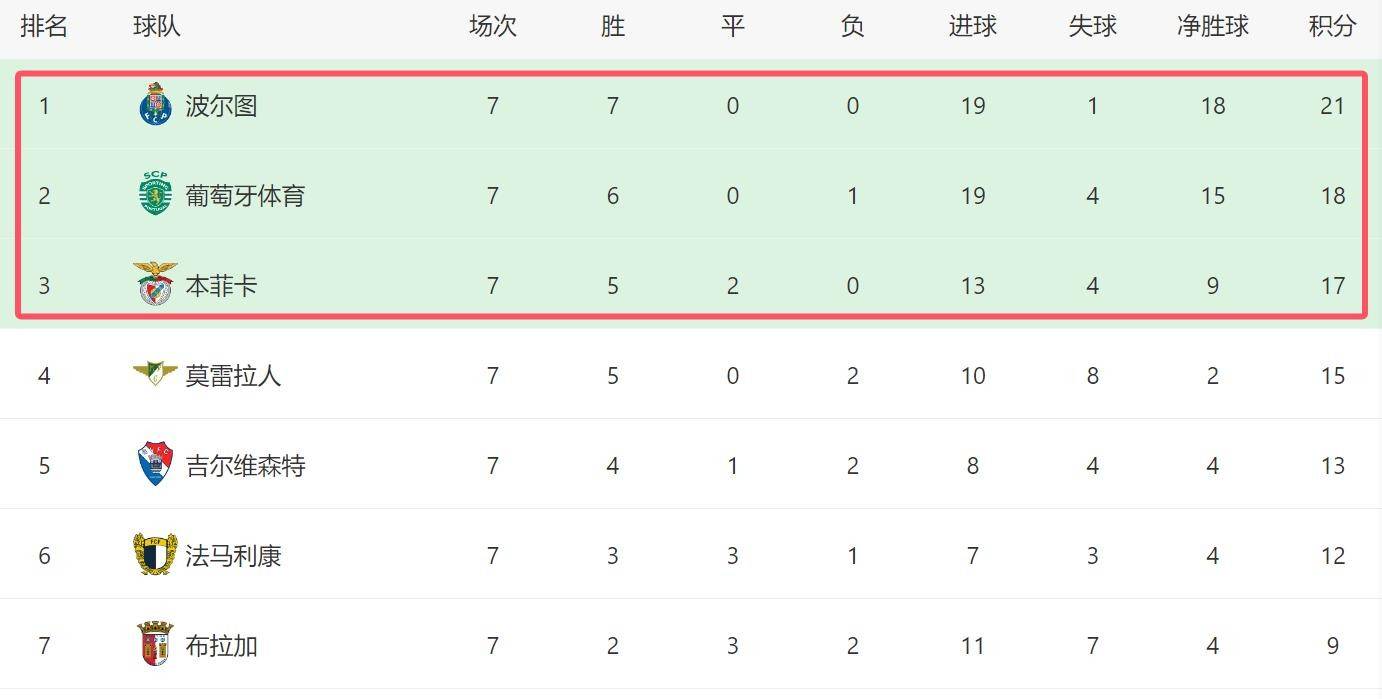Go to the 法马利康 team page
The height and width of the screenshot is (699, 1382).
[233, 556]
